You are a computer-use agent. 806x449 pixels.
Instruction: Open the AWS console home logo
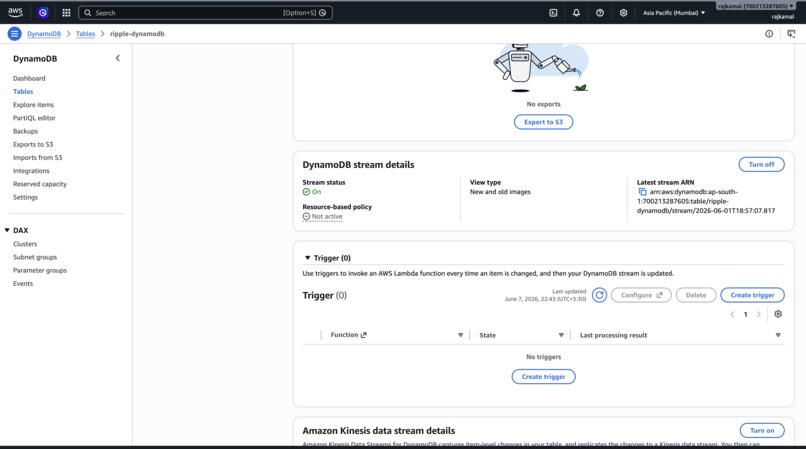pyautogui.click(x=15, y=12)
